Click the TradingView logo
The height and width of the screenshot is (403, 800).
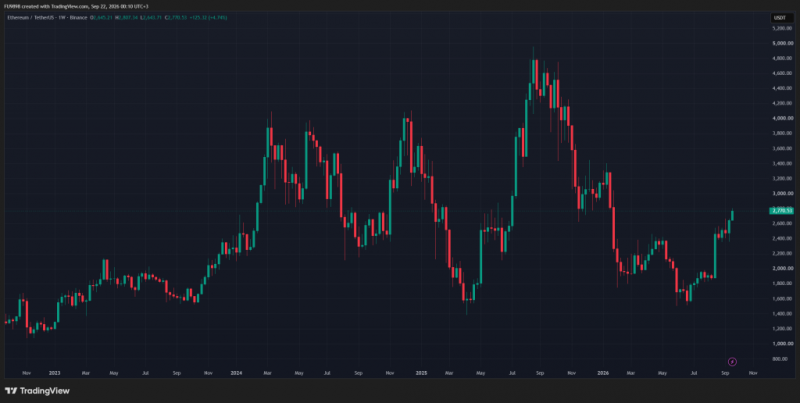[x=37, y=391]
